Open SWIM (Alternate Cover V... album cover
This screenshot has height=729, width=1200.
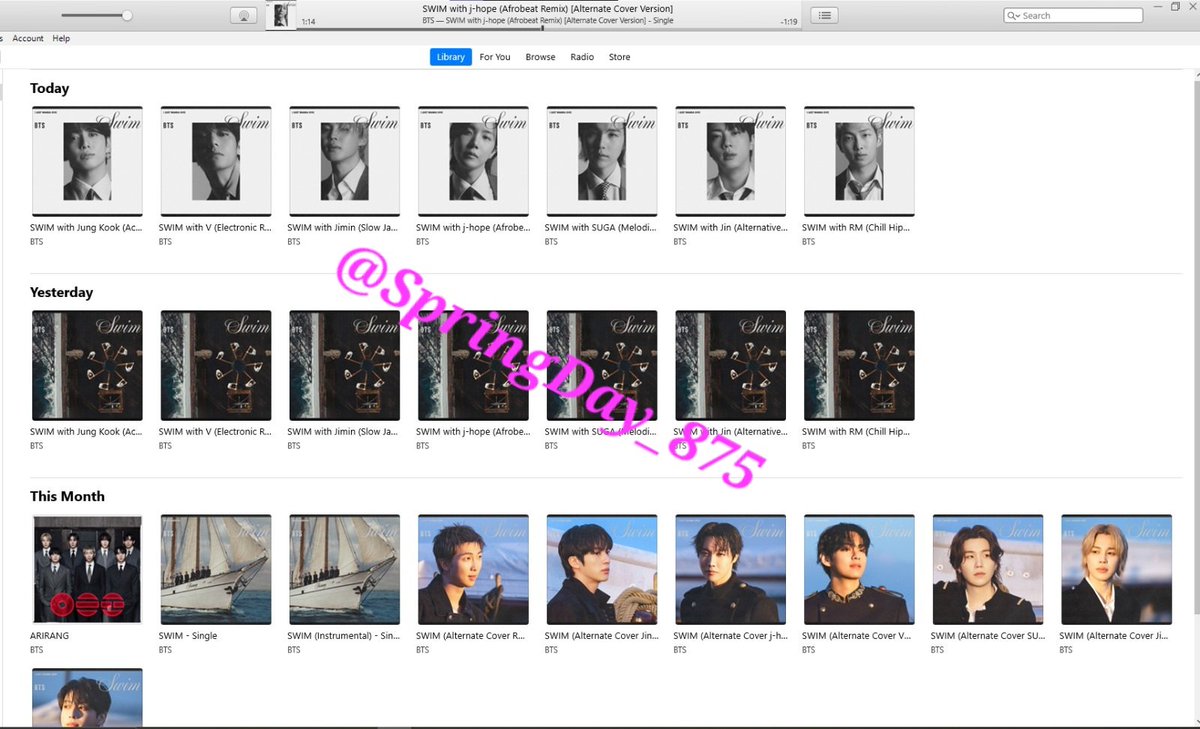pyautogui.click(x=859, y=569)
